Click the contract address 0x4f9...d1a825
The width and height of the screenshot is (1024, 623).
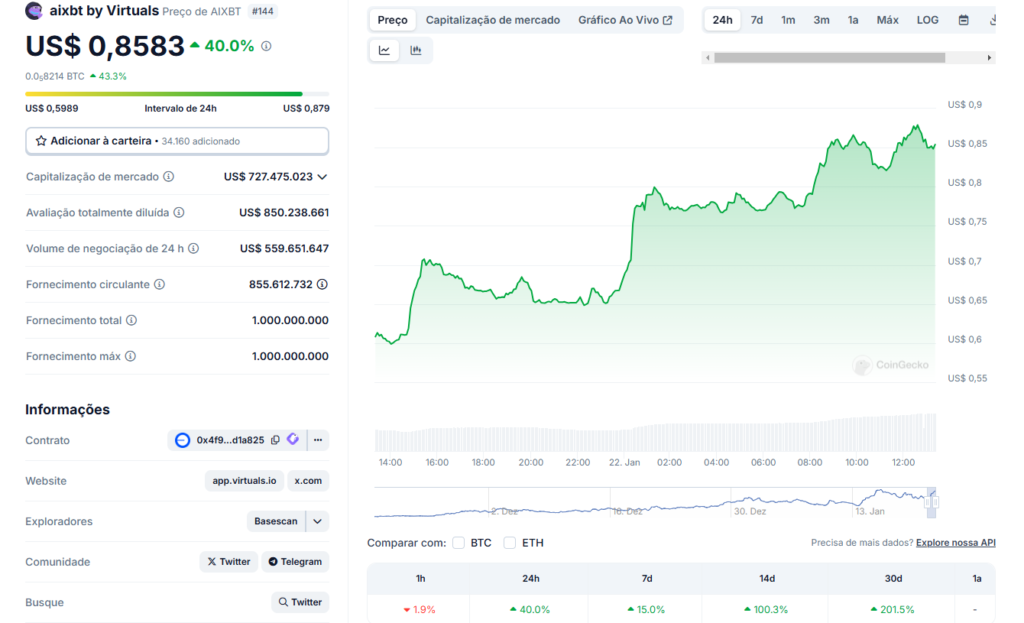(231, 440)
